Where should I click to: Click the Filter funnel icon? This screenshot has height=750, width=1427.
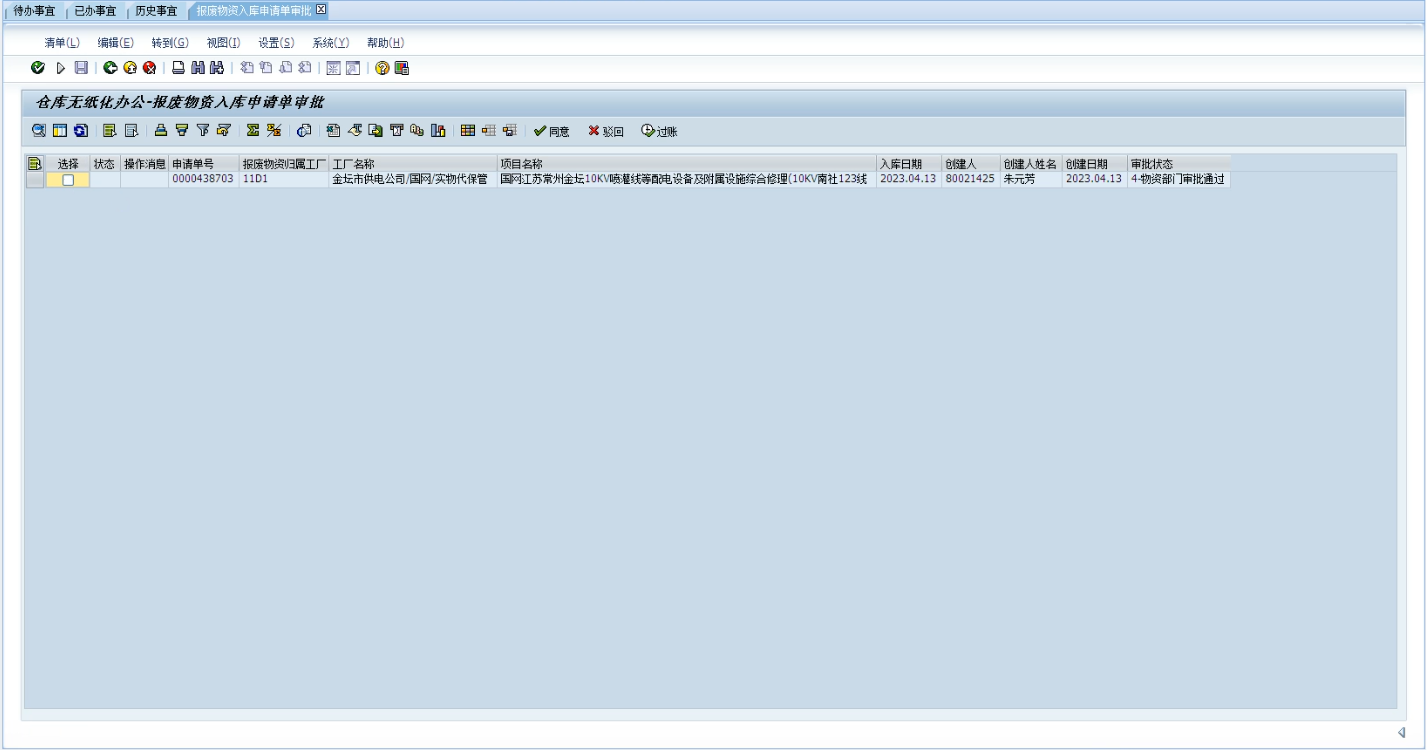point(203,131)
